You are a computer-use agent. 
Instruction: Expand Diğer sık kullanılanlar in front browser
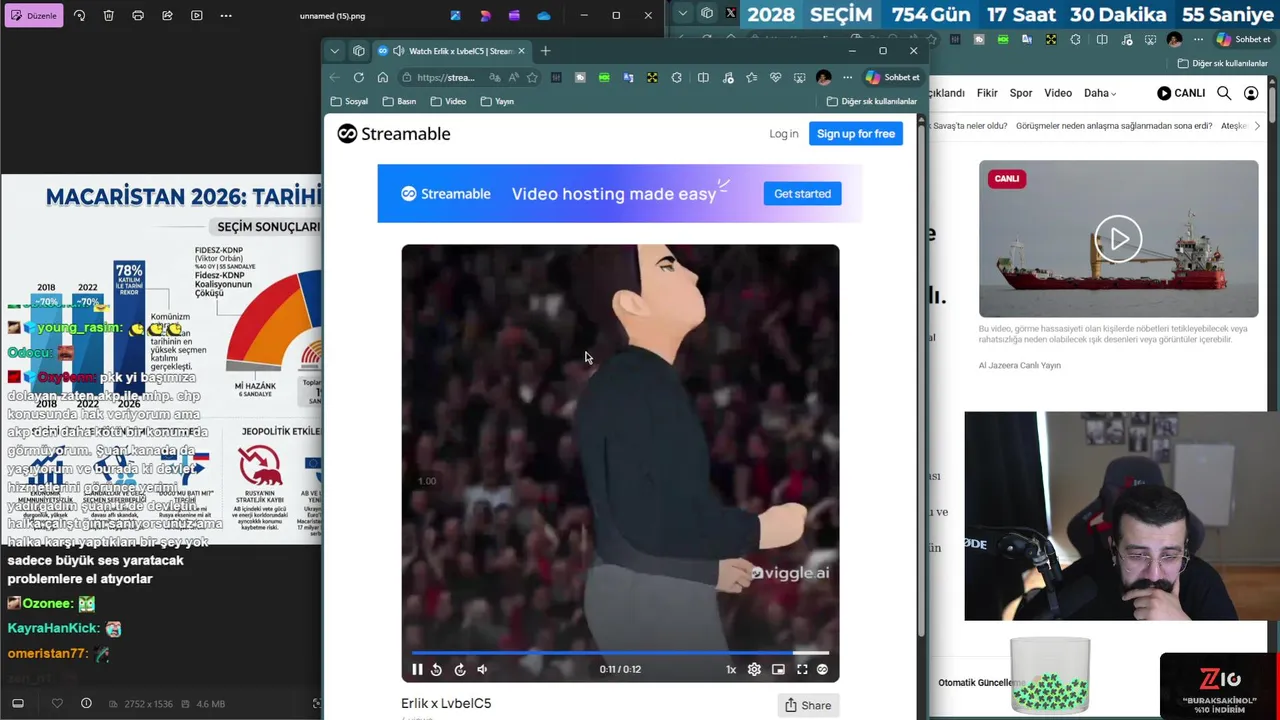(871, 102)
